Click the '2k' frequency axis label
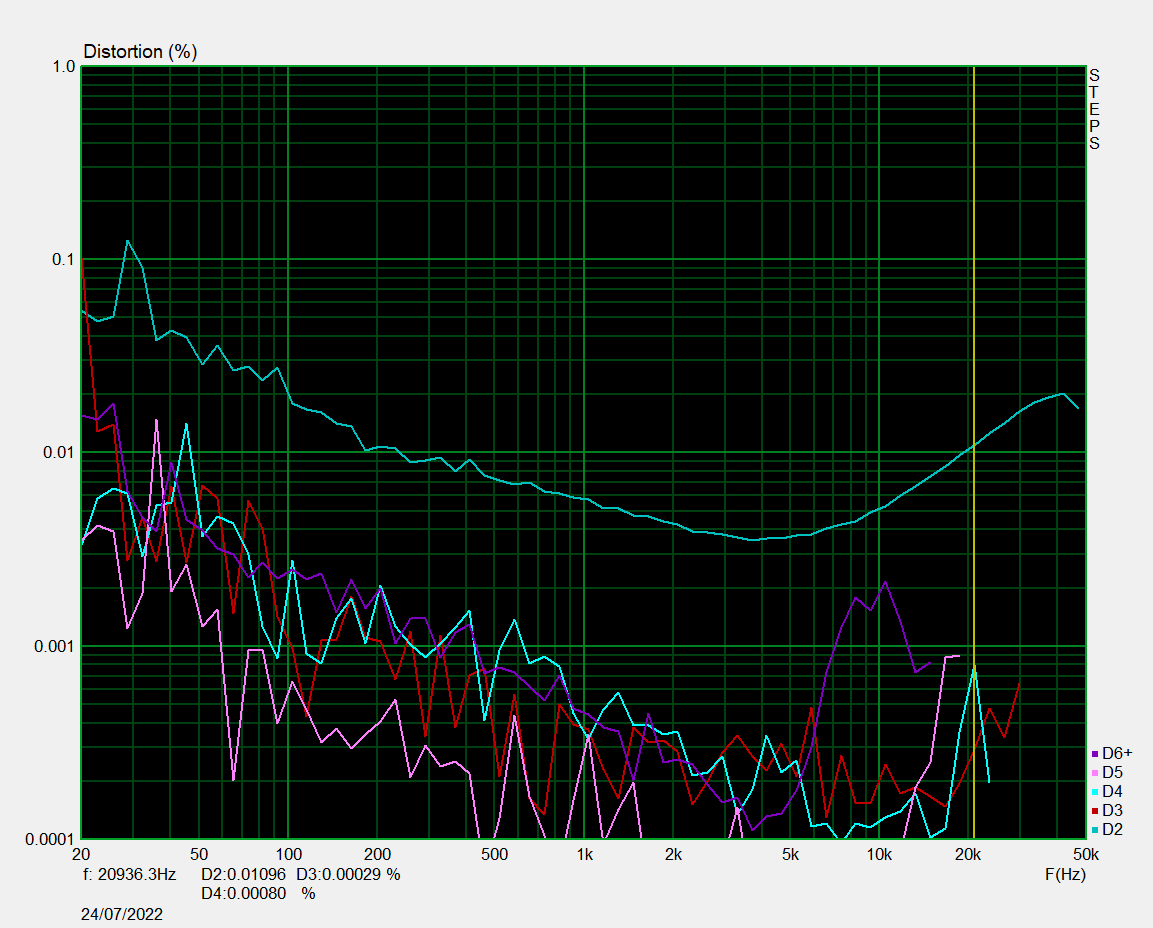 coord(673,854)
